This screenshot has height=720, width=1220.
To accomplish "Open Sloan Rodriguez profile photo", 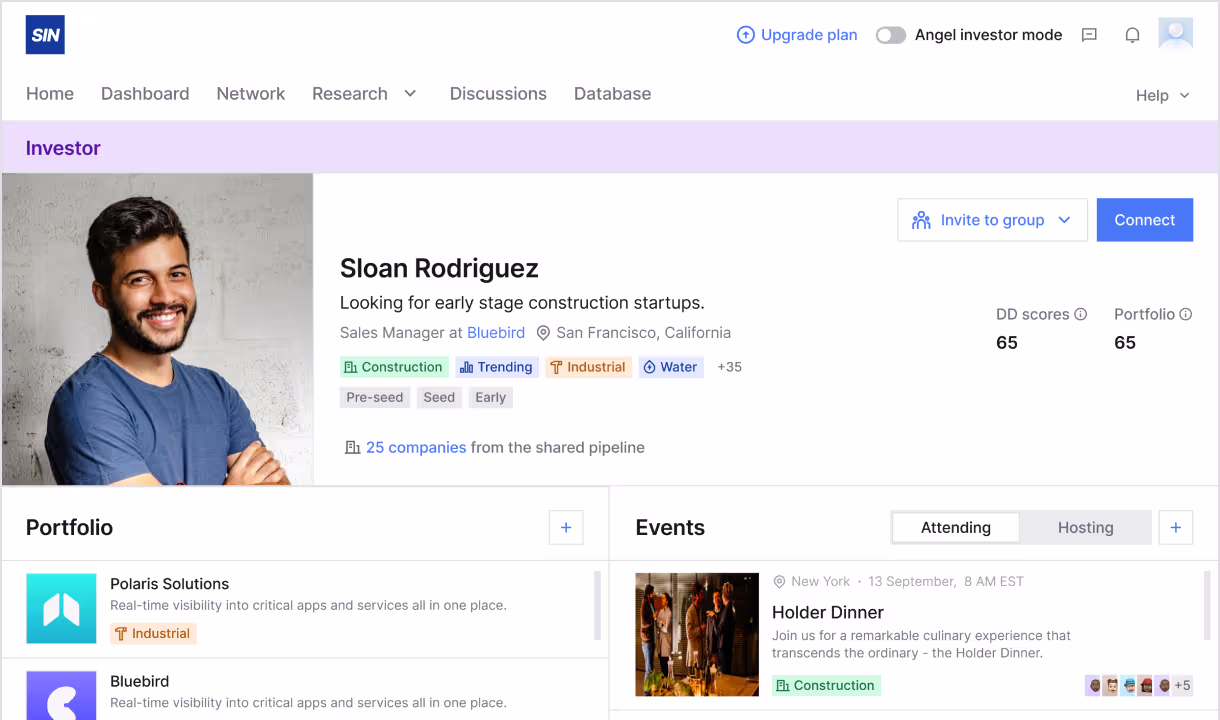I will coord(158,329).
